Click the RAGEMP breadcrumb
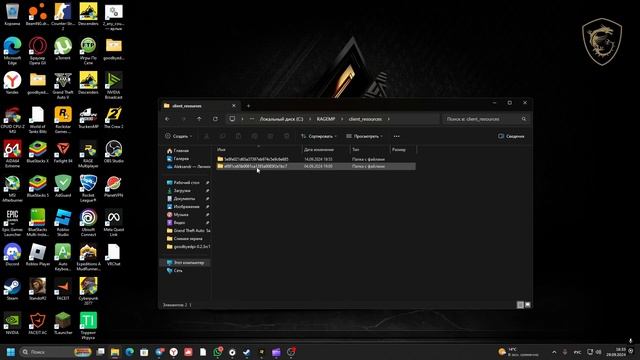Viewport: 640px width, 360px height. click(326, 119)
